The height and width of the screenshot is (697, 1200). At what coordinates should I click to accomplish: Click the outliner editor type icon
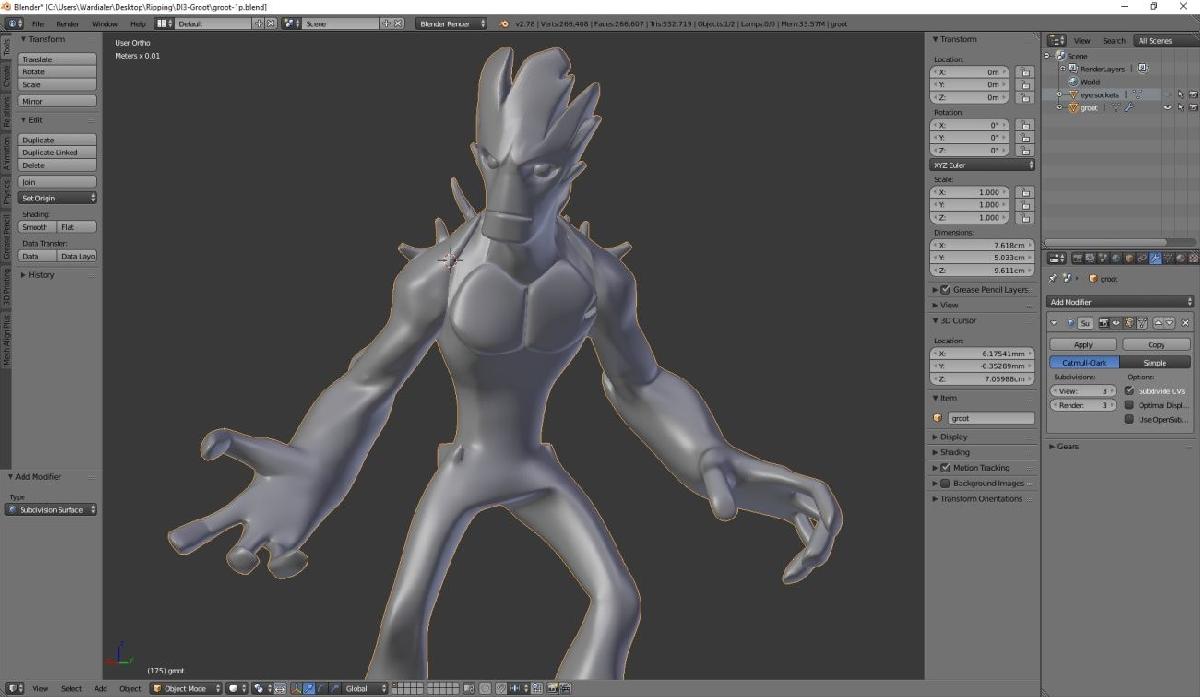click(x=1056, y=40)
